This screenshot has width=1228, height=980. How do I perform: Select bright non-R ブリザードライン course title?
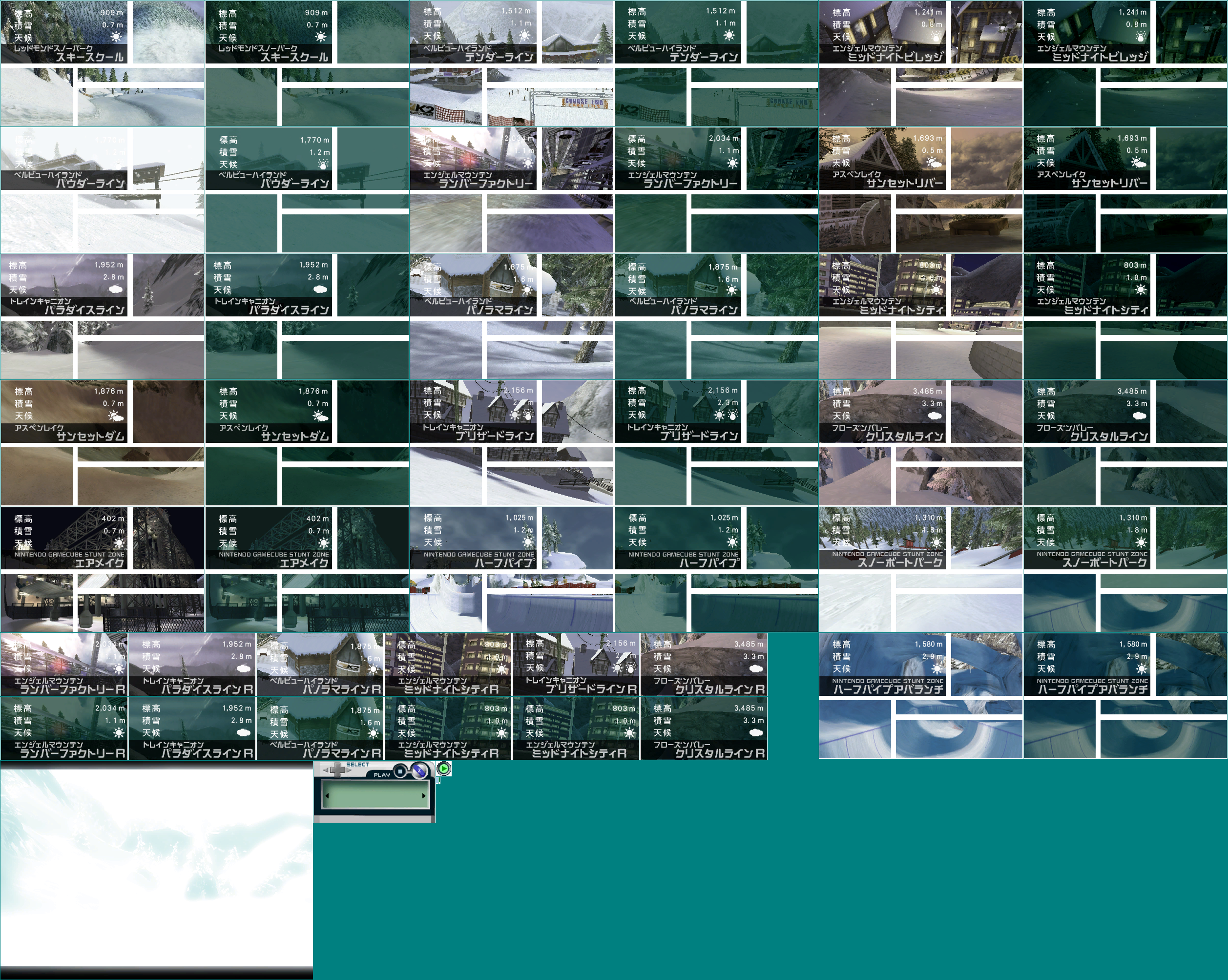point(495,436)
